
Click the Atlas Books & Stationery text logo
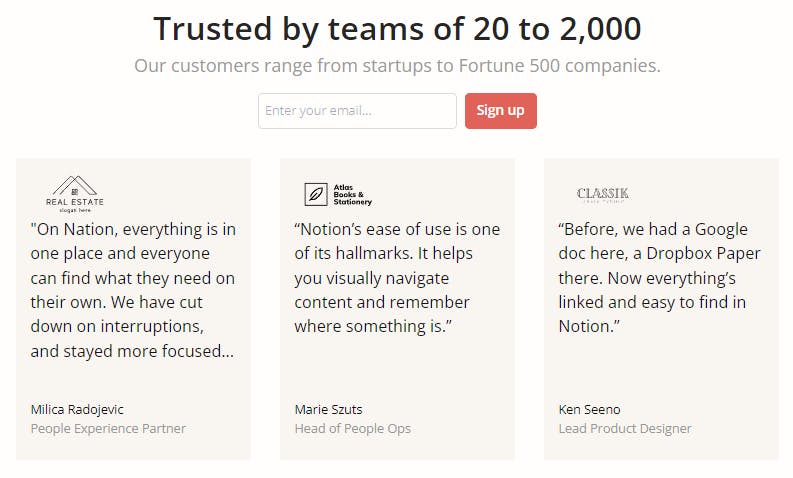point(353,195)
